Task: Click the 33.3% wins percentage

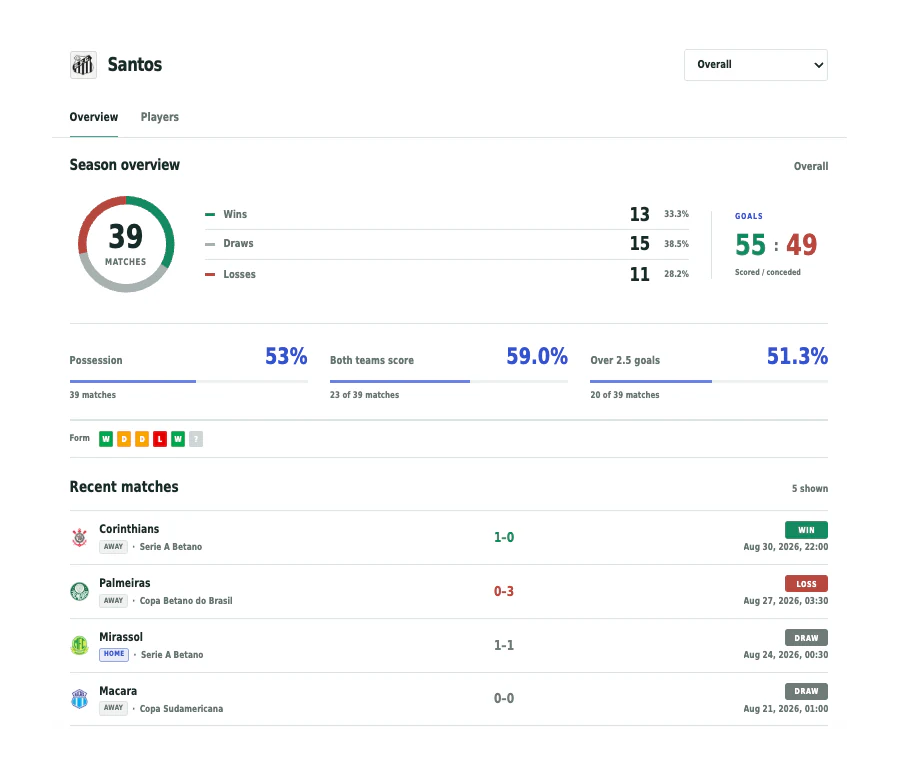Action: click(676, 214)
